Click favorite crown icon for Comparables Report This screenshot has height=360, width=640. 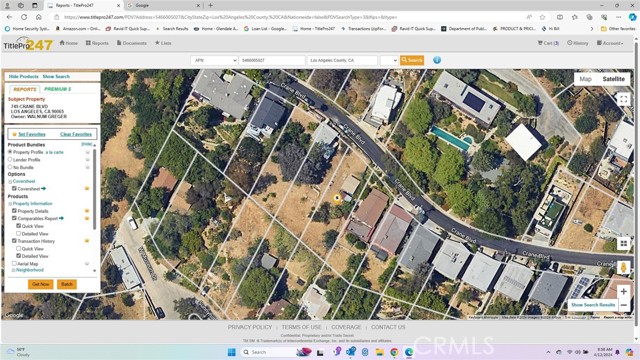pyautogui.click(x=87, y=218)
